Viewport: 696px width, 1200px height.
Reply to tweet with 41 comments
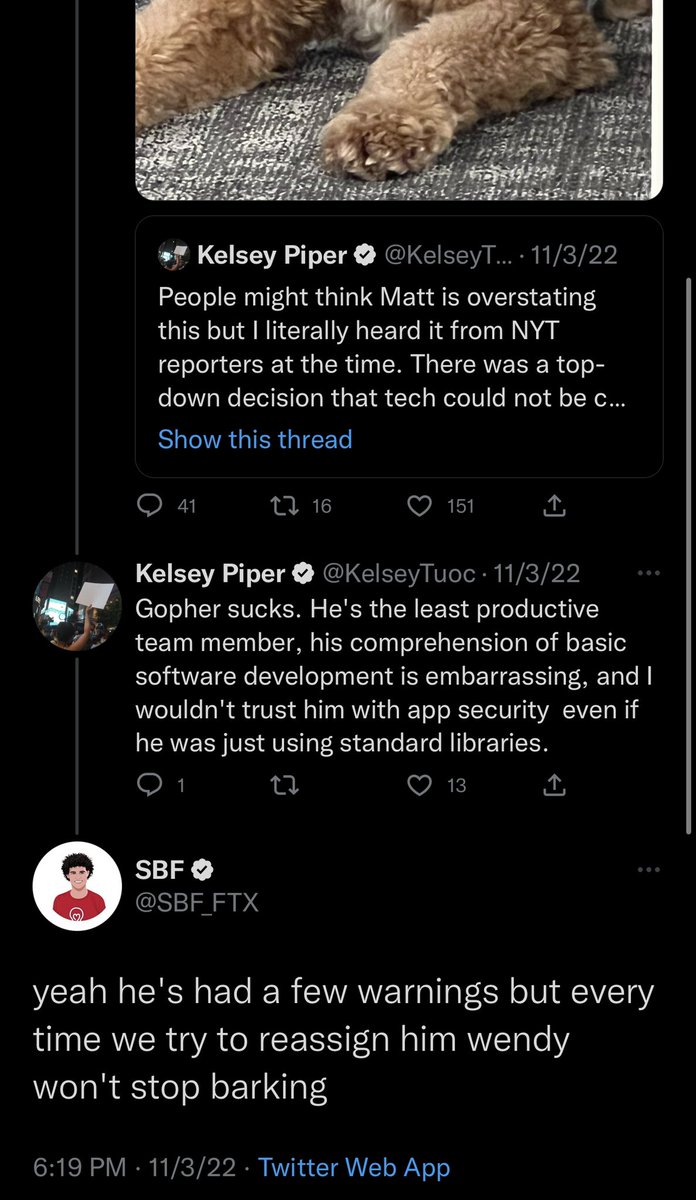coord(149,507)
